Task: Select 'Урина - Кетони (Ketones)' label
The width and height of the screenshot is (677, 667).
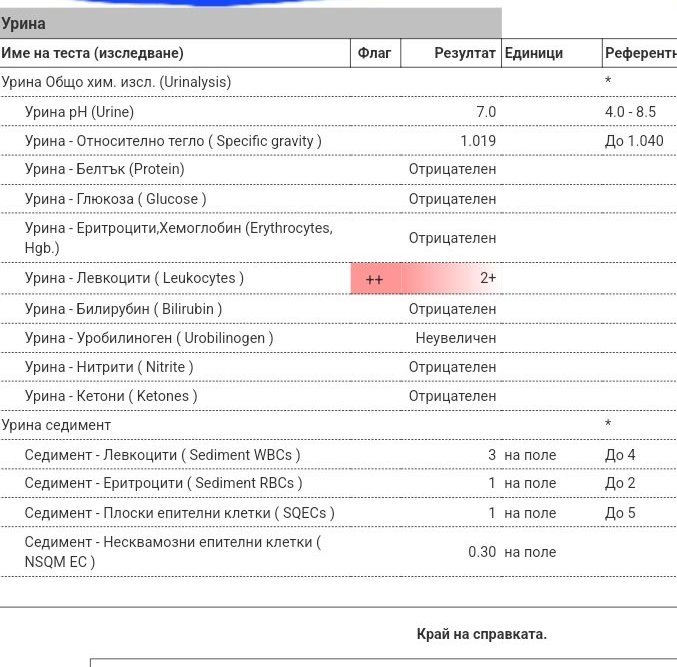Action: coord(111,396)
